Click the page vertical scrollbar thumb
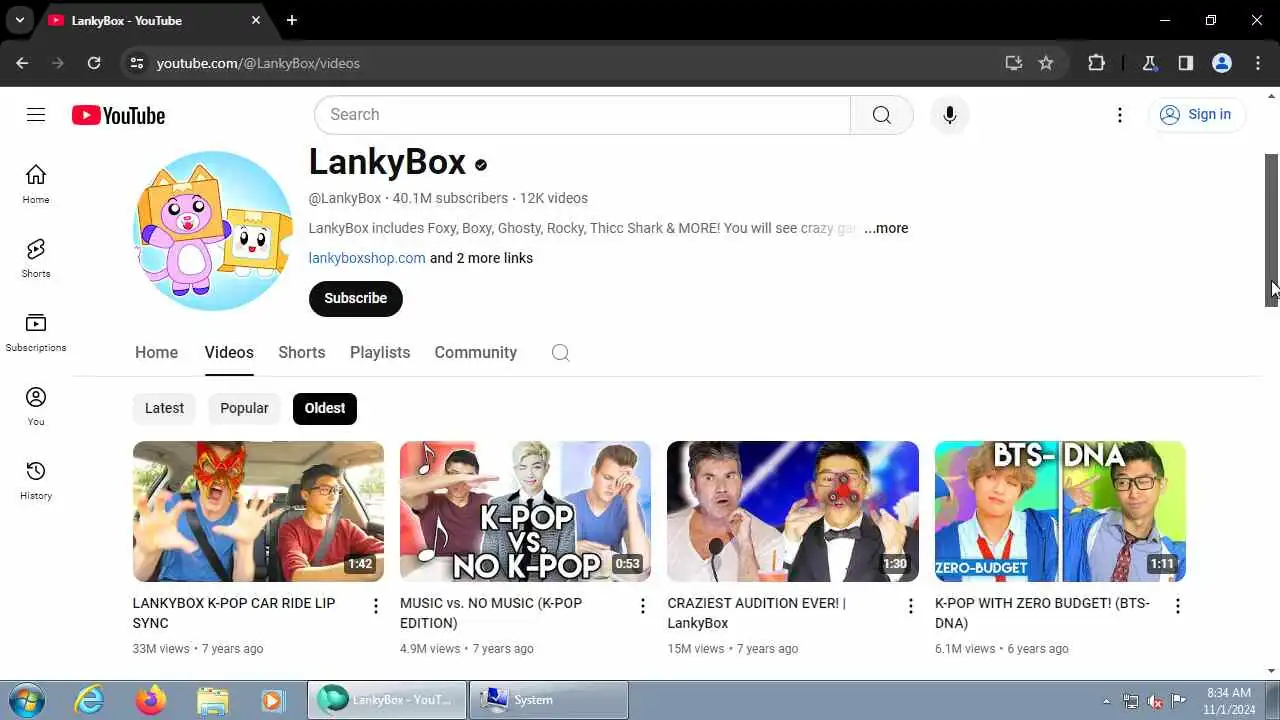The image size is (1280, 720). (x=1272, y=230)
